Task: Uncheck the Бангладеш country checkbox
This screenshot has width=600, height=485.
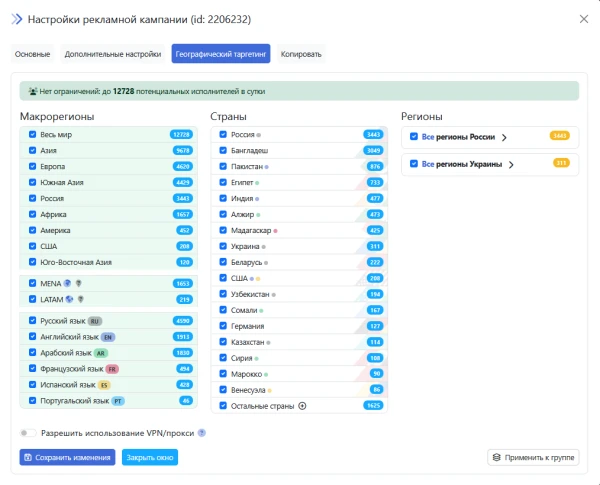Action: pyautogui.click(x=223, y=150)
